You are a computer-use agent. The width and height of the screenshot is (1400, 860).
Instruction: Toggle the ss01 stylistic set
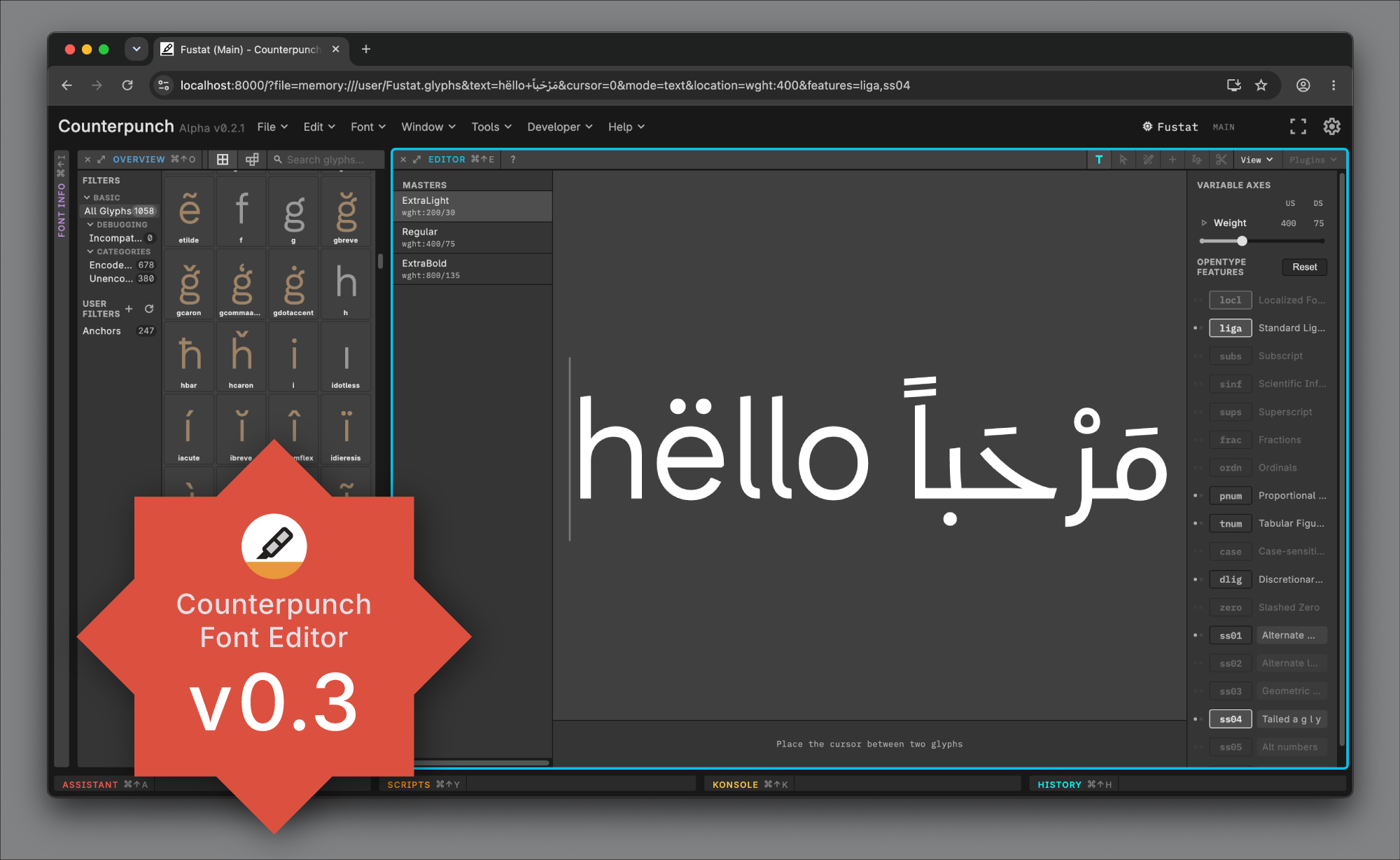(x=1231, y=636)
